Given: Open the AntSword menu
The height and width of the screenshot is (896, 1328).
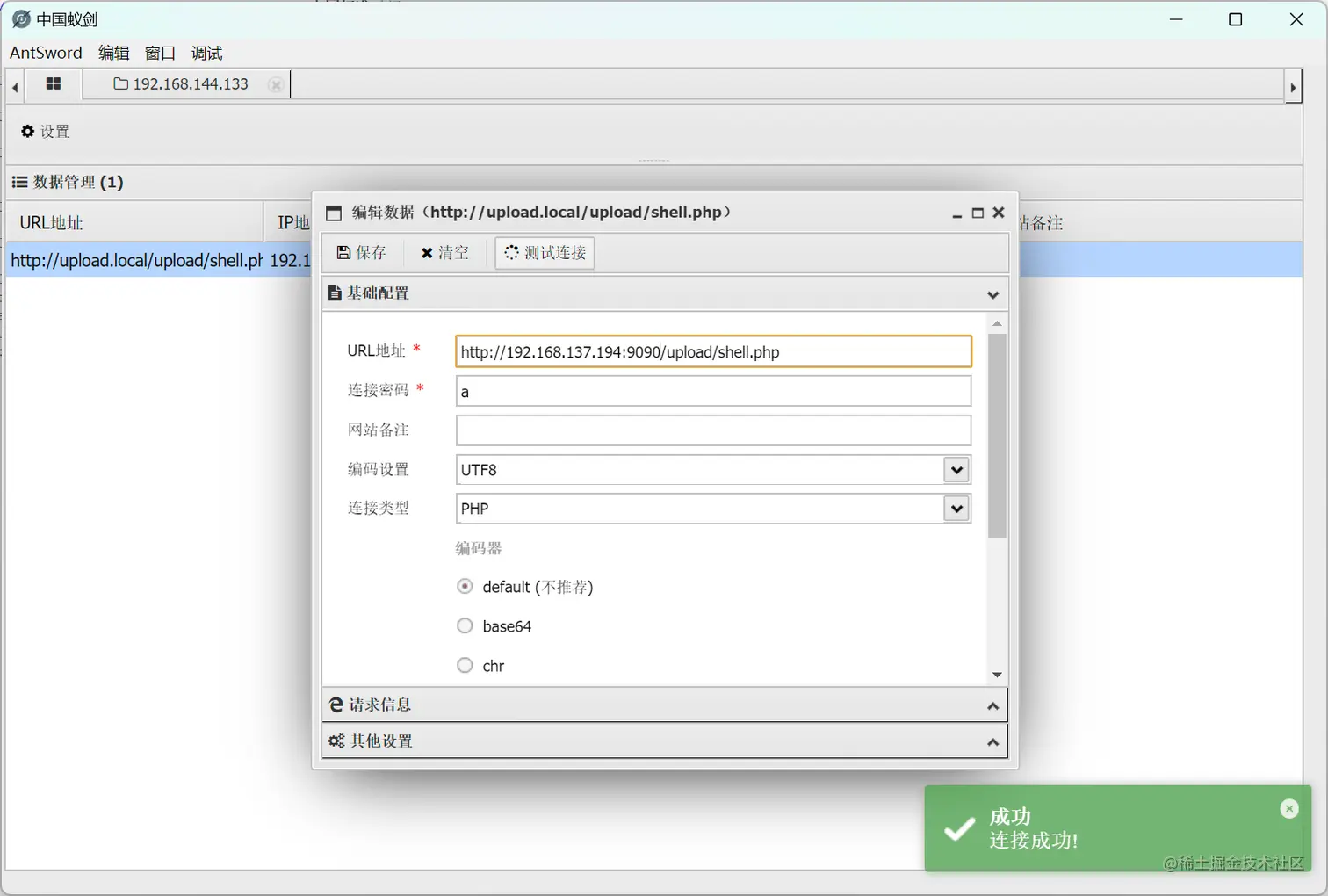Looking at the screenshot, I should click(46, 53).
